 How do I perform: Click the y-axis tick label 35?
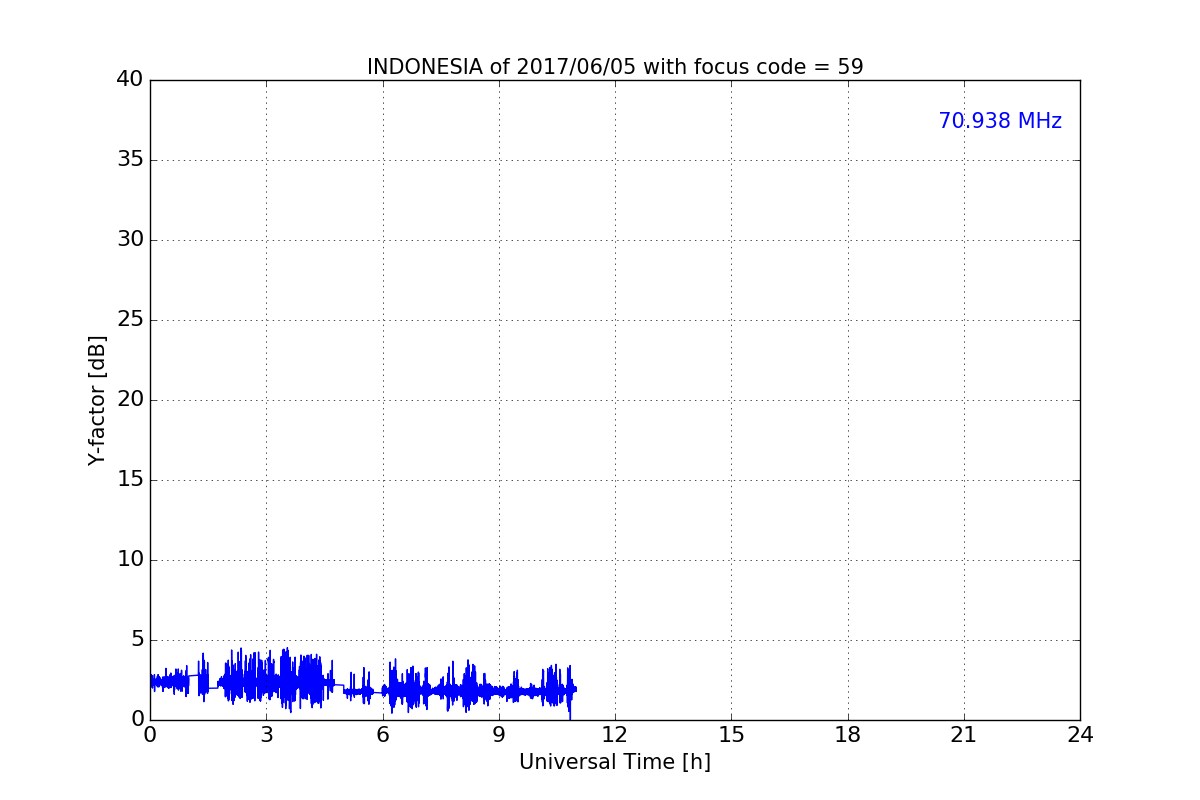click(130, 160)
